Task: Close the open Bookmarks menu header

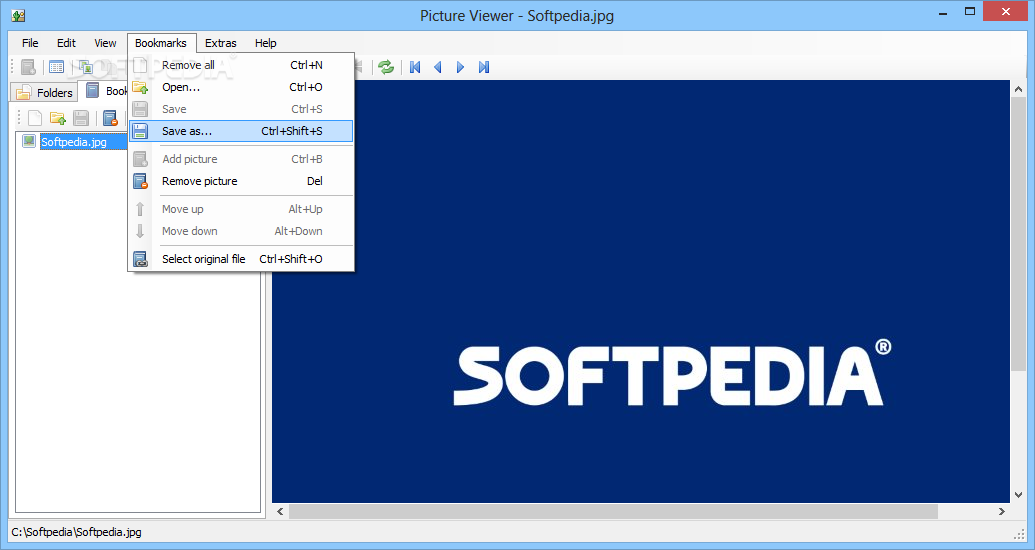Action: pos(161,43)
